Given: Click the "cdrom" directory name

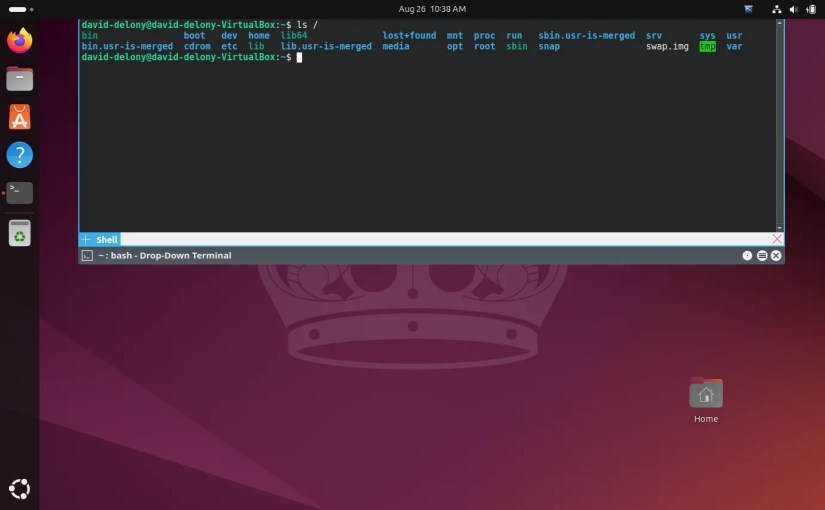Looking at the screenshot, I should pos(197,46).
